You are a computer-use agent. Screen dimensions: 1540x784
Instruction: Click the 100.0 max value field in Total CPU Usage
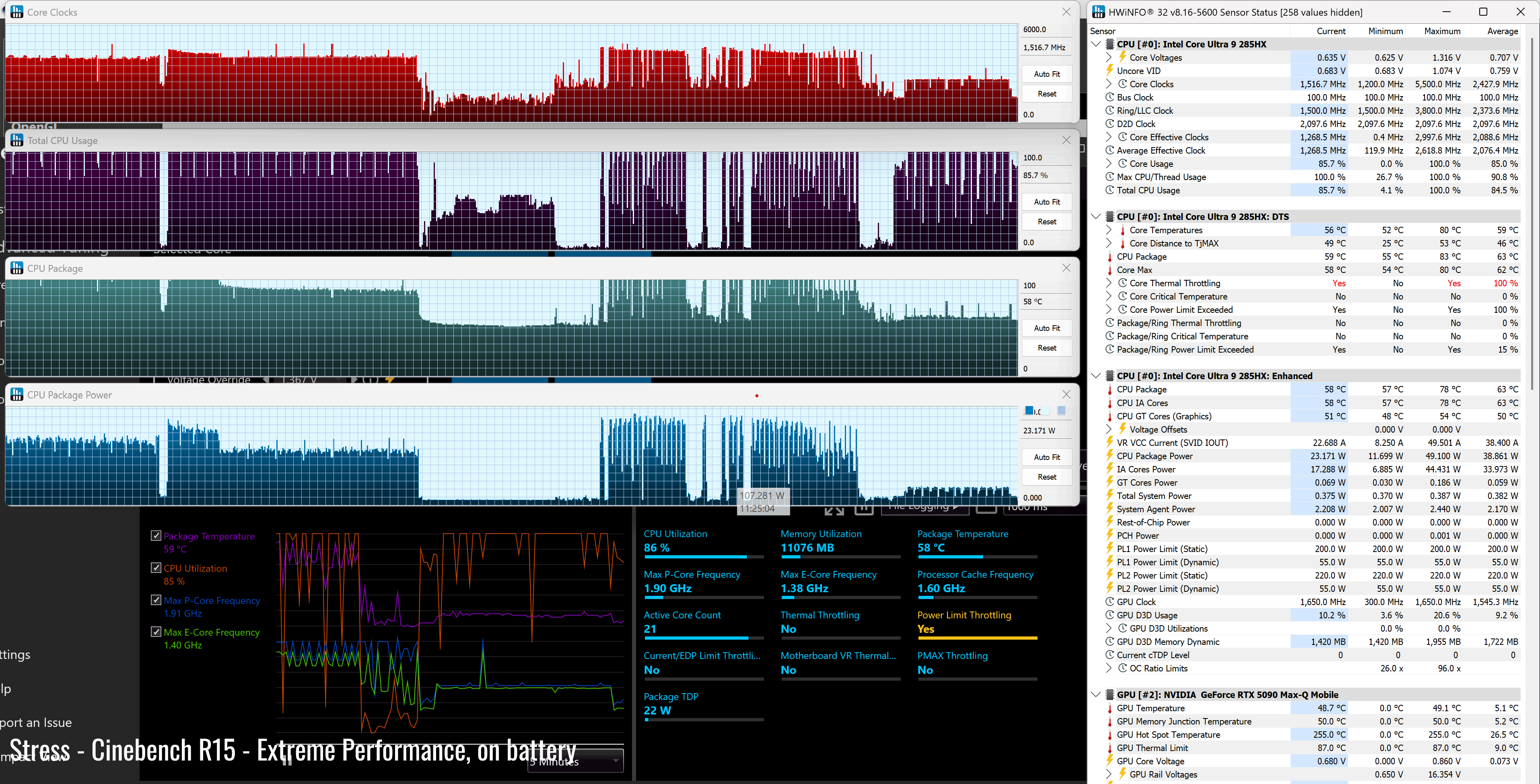(x=1047, y=158)
